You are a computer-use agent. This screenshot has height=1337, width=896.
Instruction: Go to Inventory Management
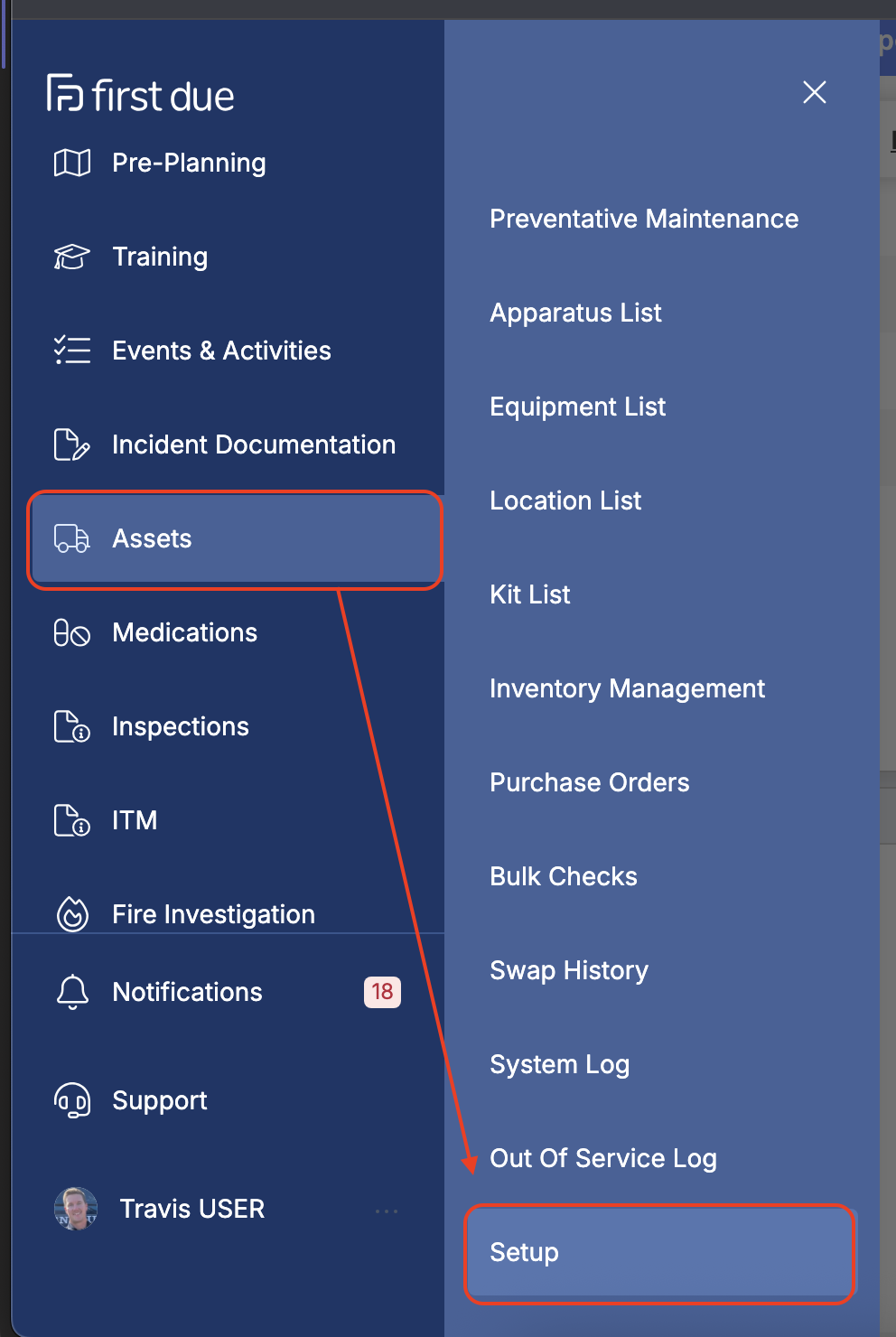point(627,688)
